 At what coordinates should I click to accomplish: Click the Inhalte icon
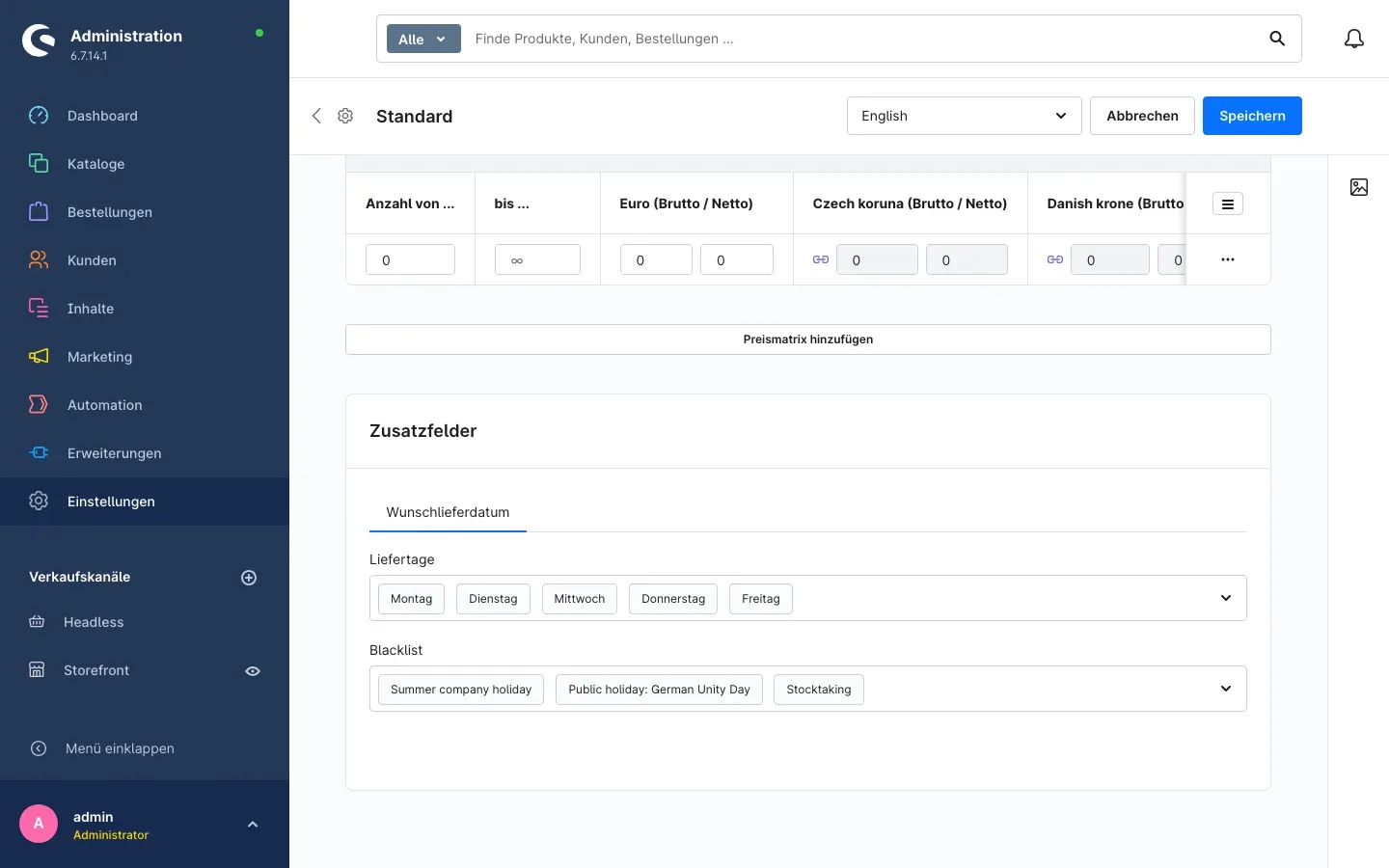[x=39, y=309]
